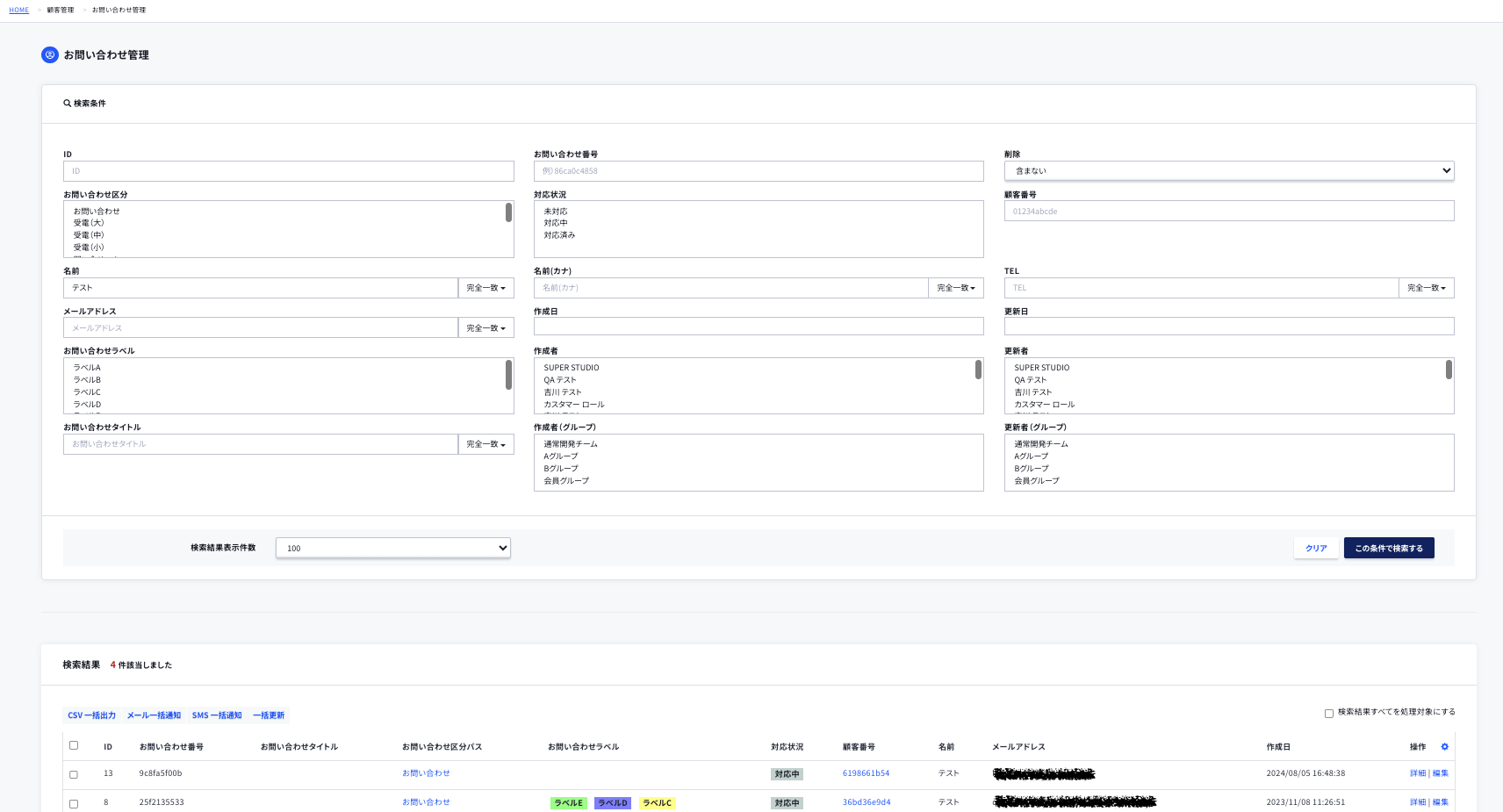Screen dimensions: 1503x812
Task: Click the magnifier icon beside 検索条件
Action: pos(67,104)
